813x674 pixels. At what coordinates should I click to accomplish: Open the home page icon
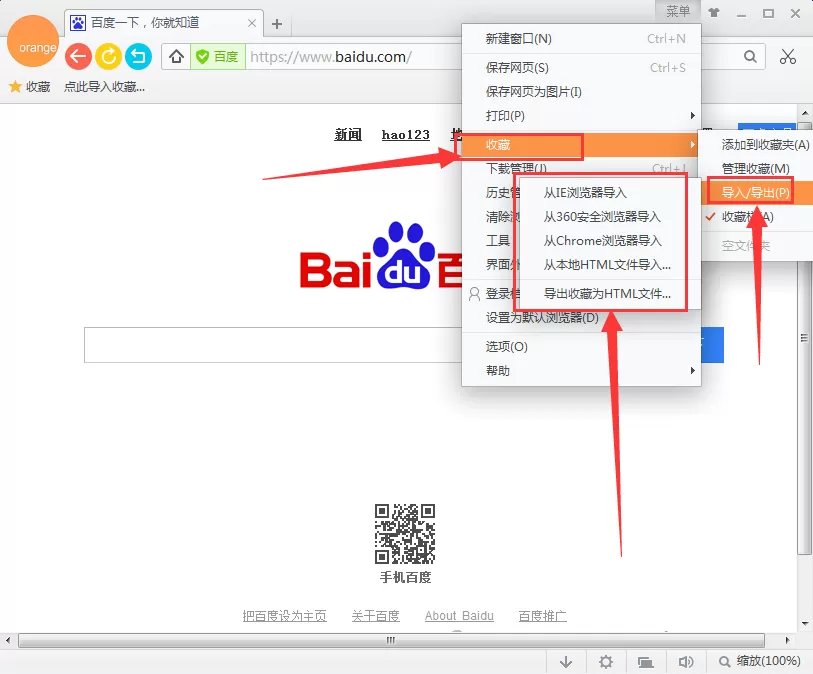(x=176, y=57)
